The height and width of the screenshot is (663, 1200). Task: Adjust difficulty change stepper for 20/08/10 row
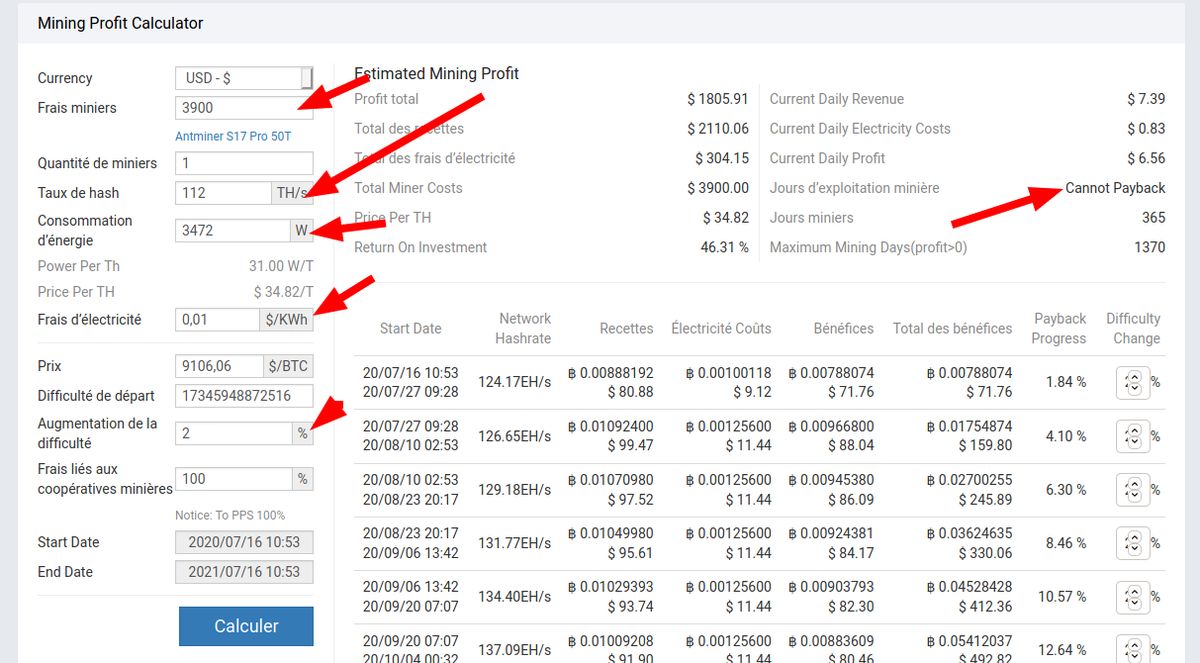[x=1132, y=490]
